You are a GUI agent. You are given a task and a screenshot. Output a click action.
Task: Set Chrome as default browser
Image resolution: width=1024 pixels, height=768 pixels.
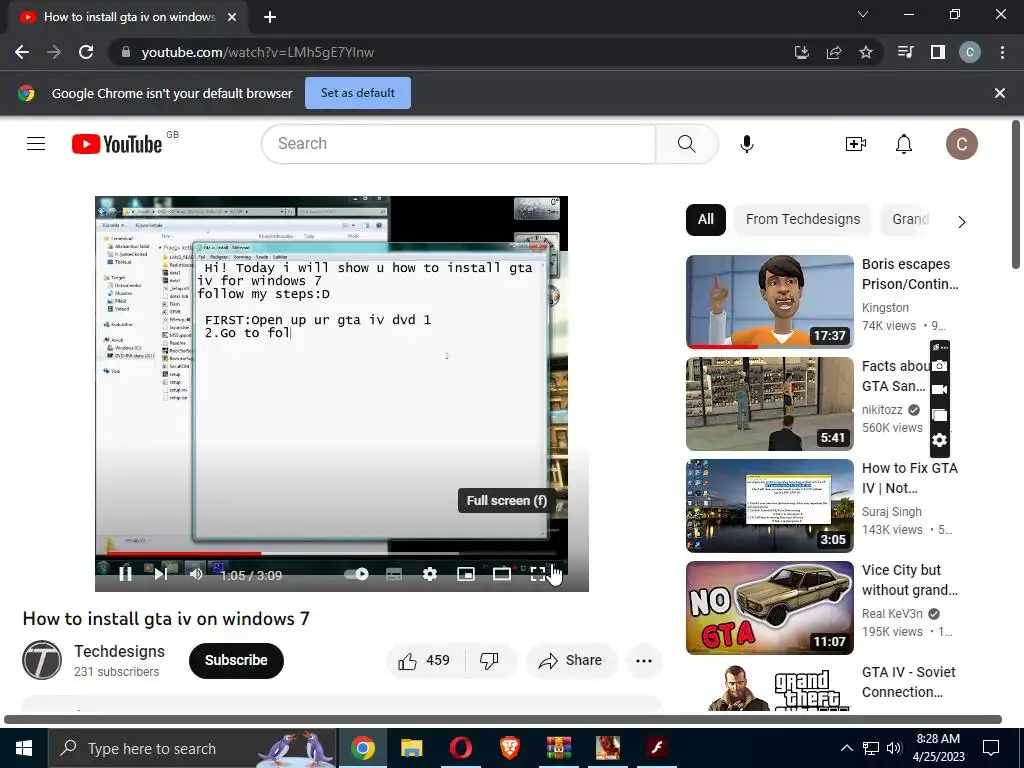click(357, 93)
